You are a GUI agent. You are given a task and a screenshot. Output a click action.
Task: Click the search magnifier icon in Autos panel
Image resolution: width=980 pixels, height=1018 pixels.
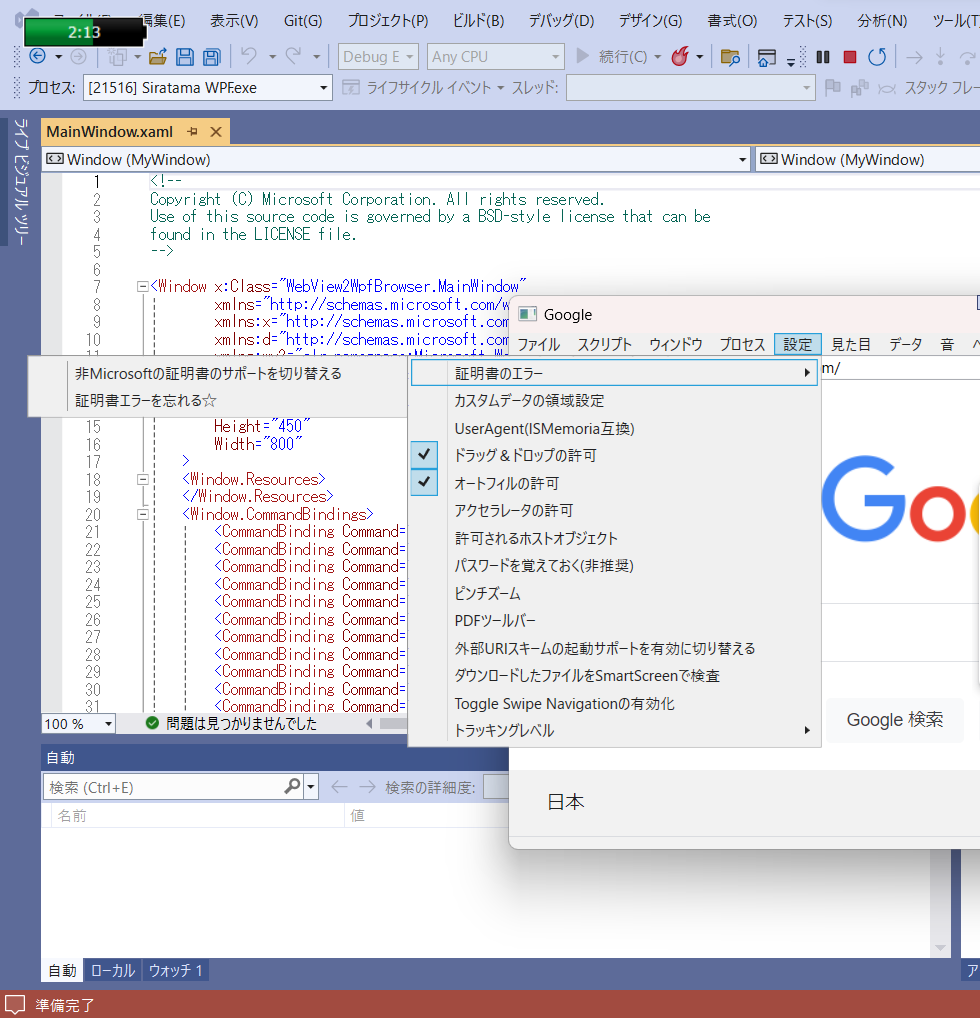coord(292,787)
